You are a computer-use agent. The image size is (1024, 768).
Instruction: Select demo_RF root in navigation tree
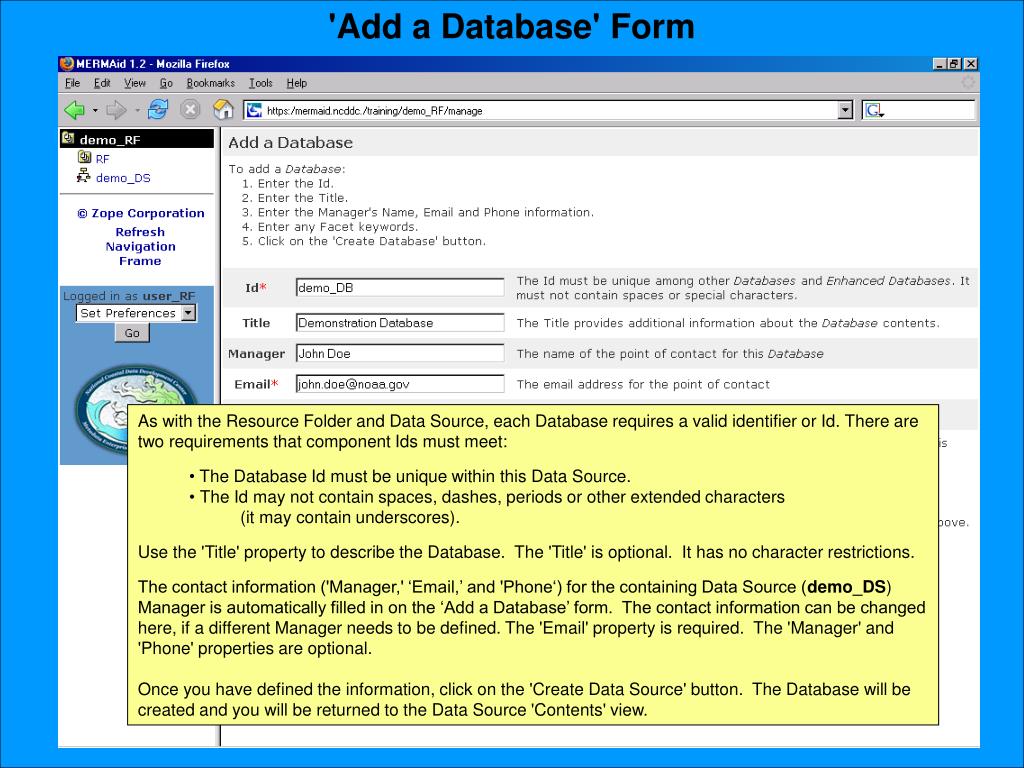coord(110,139)
